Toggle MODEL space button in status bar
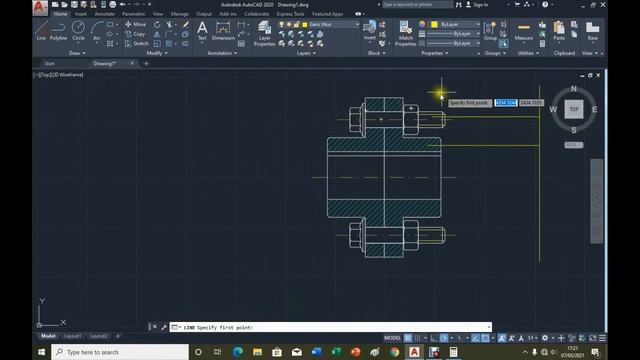Screen dimensions: 640x360 tap(392, 338)
